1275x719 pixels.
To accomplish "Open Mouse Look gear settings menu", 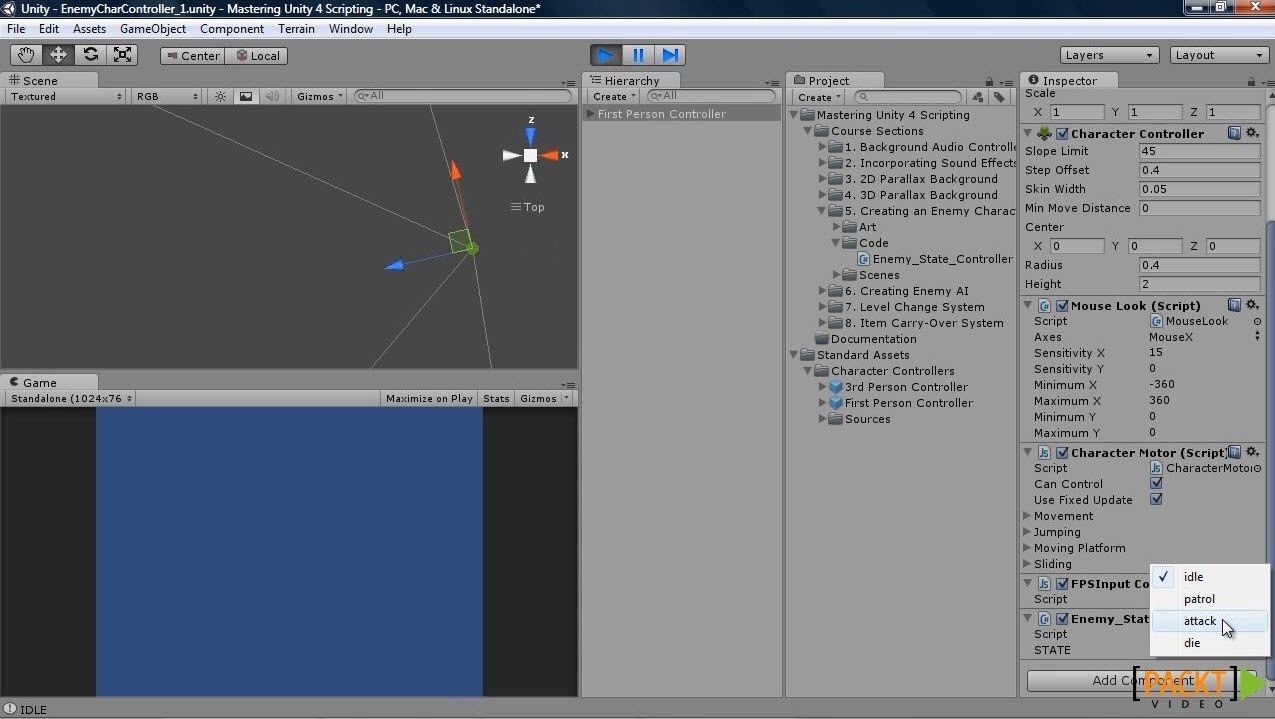I will point(1252,305).
